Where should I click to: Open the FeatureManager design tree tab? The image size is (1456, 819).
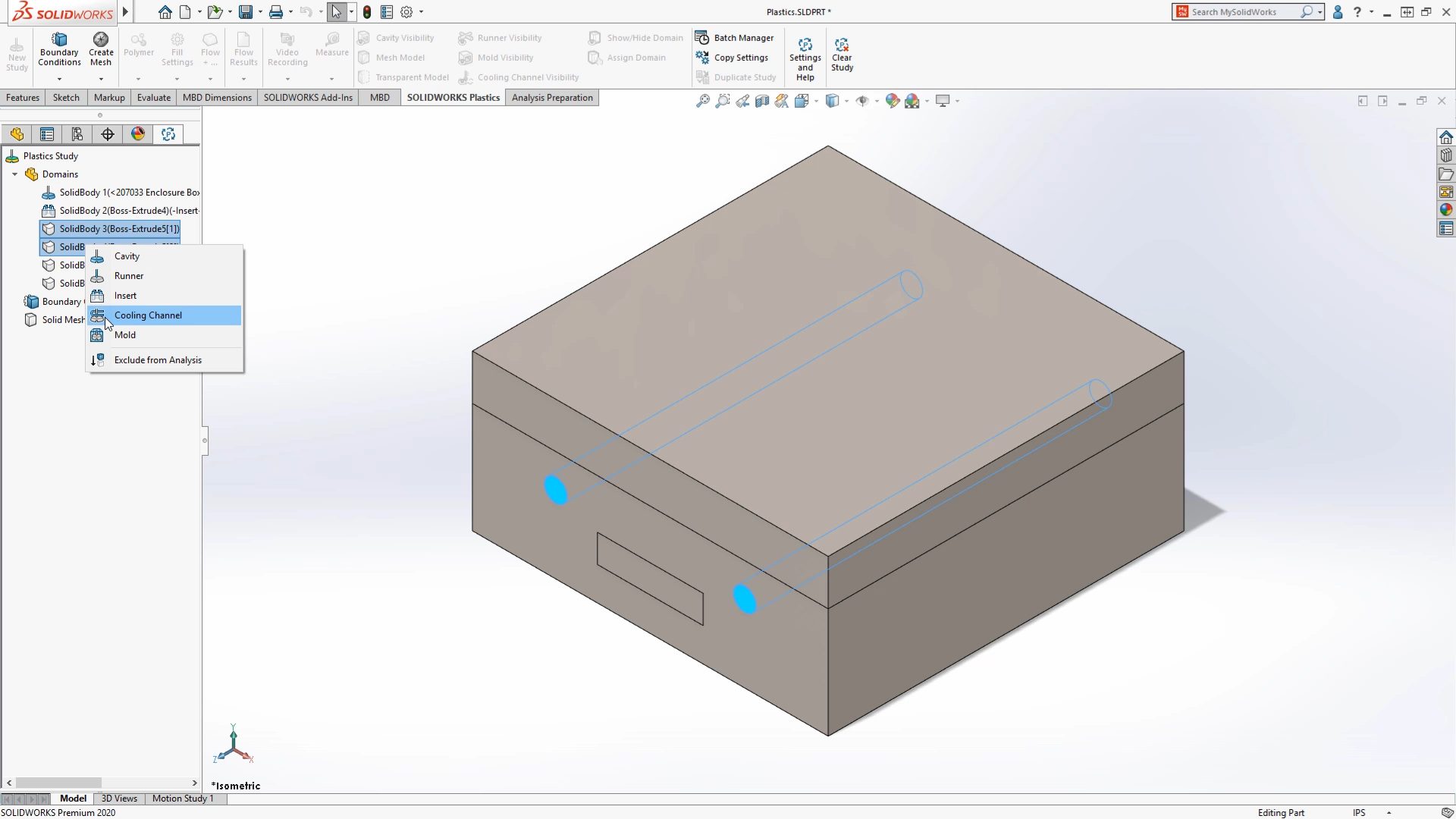[x=17, y=134]
